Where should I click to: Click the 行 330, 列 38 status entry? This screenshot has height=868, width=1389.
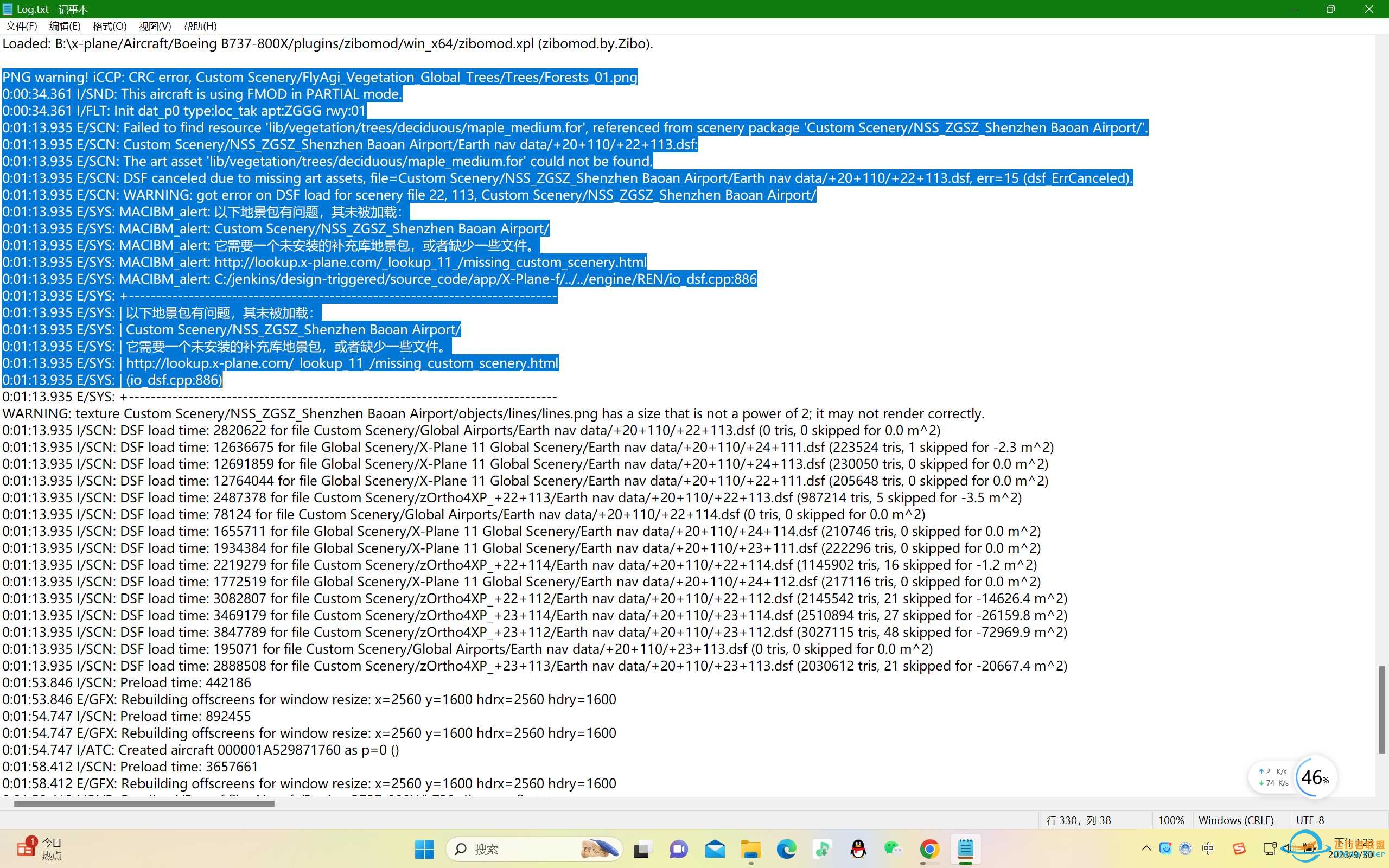[1079, 820]
